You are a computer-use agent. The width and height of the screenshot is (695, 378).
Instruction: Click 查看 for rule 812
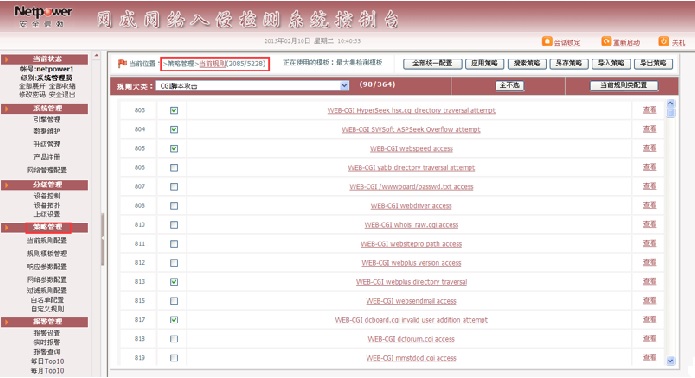[x=649, y=262]
